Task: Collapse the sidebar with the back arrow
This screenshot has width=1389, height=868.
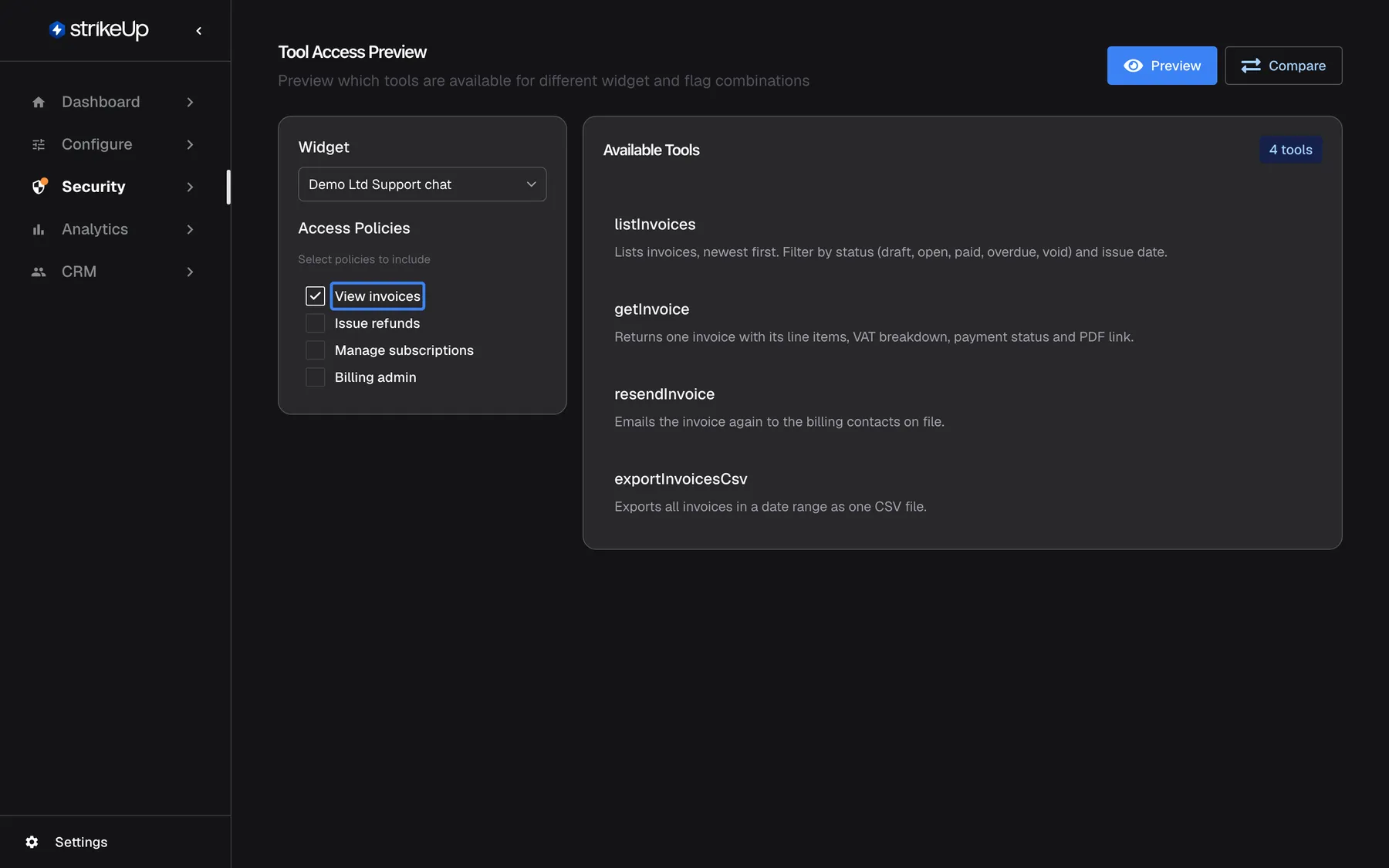Action: click(x=199, y=31)
